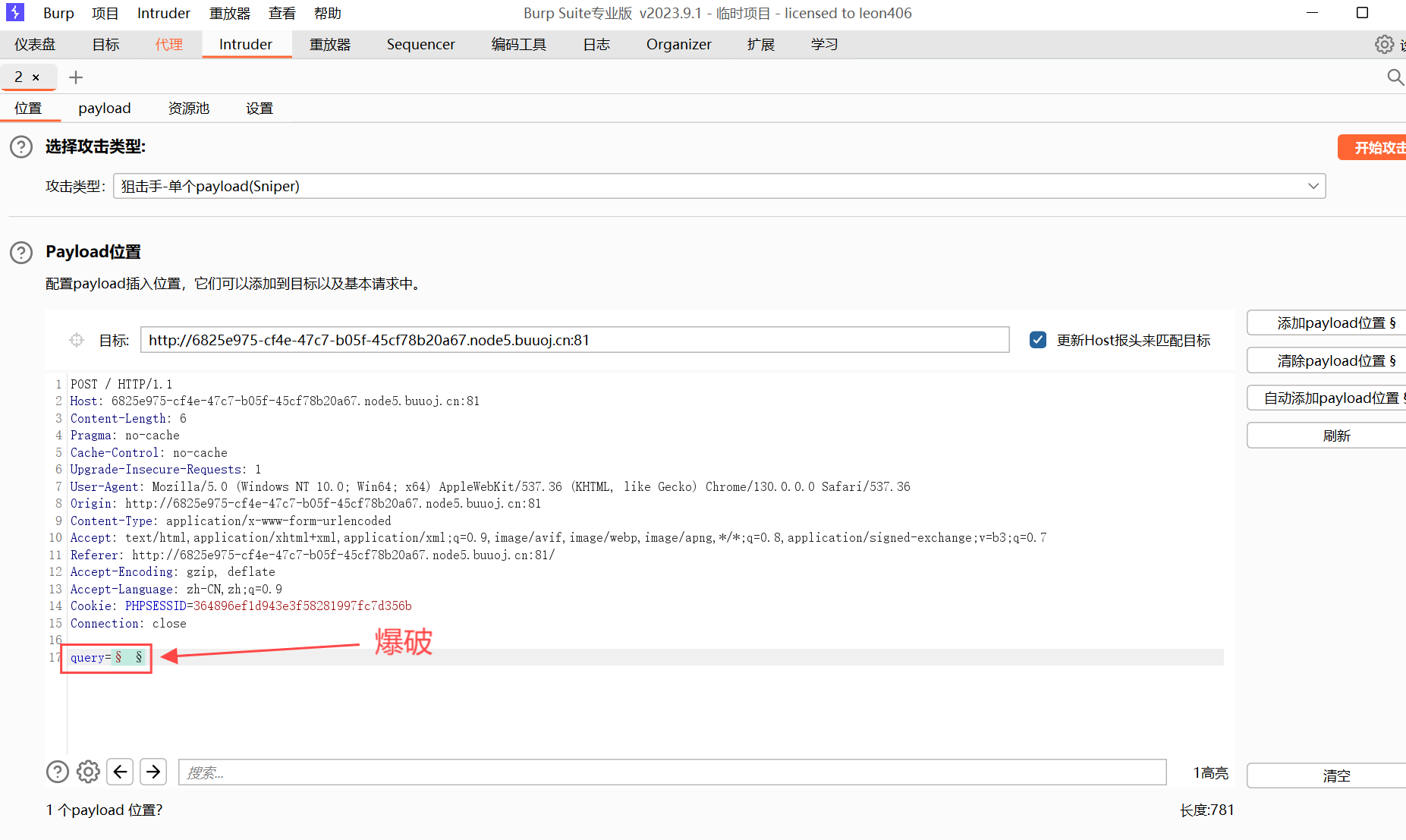The height and width of the screenshot is (840, 1406).
Task: Select the 设置 sub-tab
Action: [259, 108]
